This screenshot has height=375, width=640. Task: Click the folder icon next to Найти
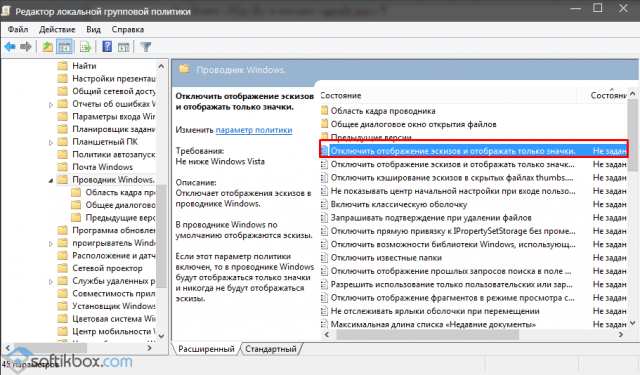62,66
